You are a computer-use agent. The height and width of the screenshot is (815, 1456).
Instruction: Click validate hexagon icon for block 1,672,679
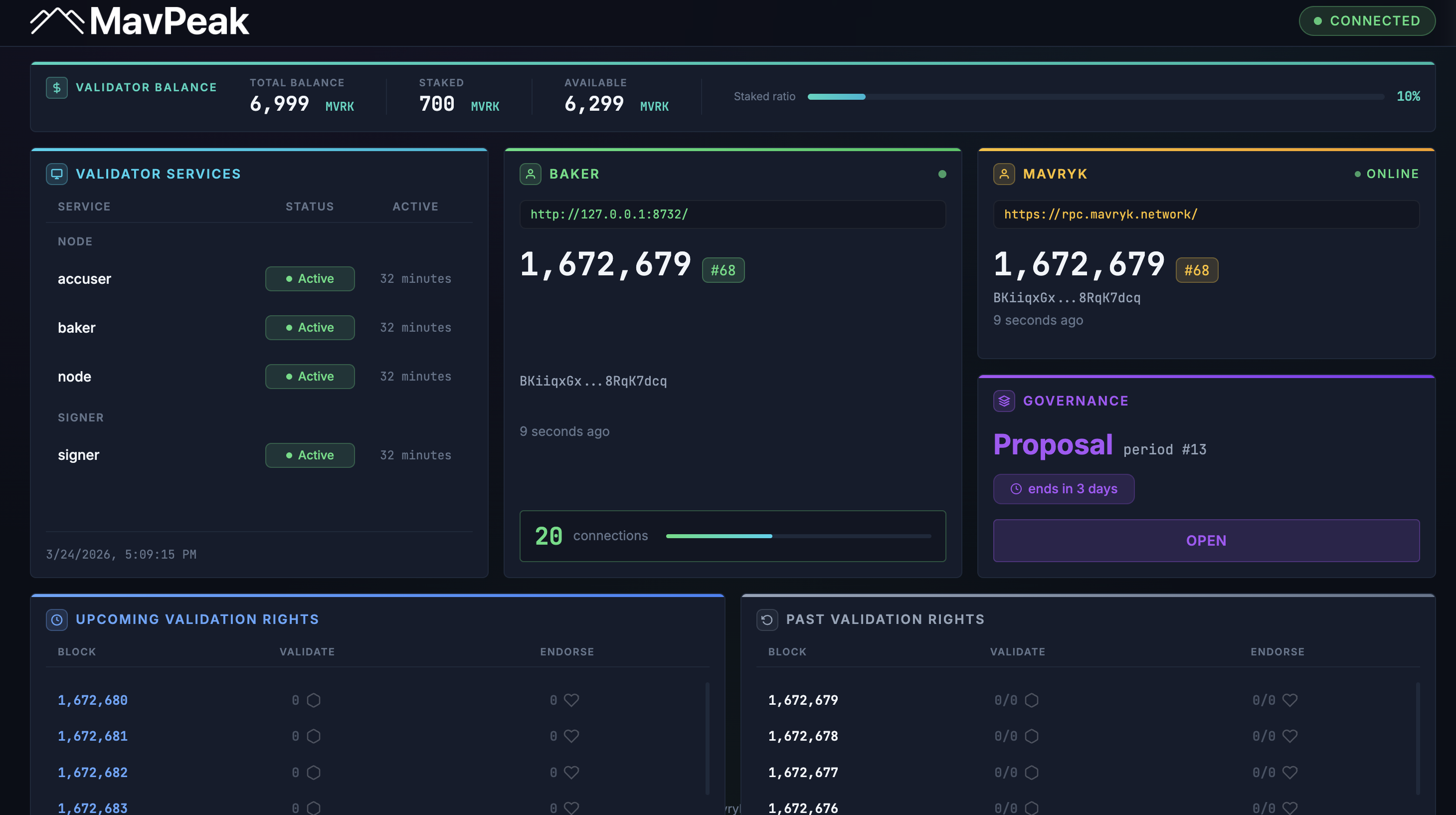(1032, 700)
